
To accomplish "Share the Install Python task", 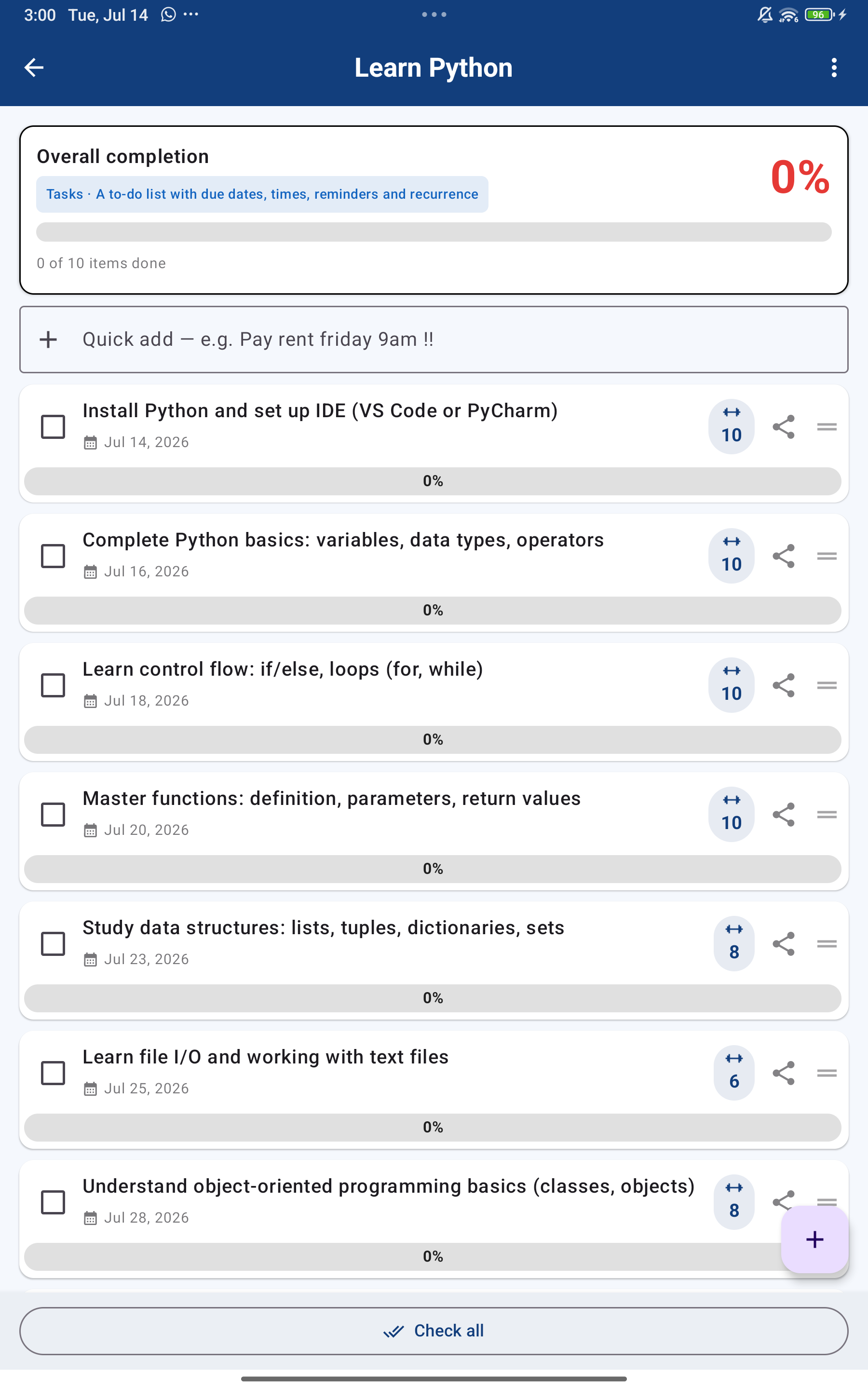I will [x=784, y=426].
